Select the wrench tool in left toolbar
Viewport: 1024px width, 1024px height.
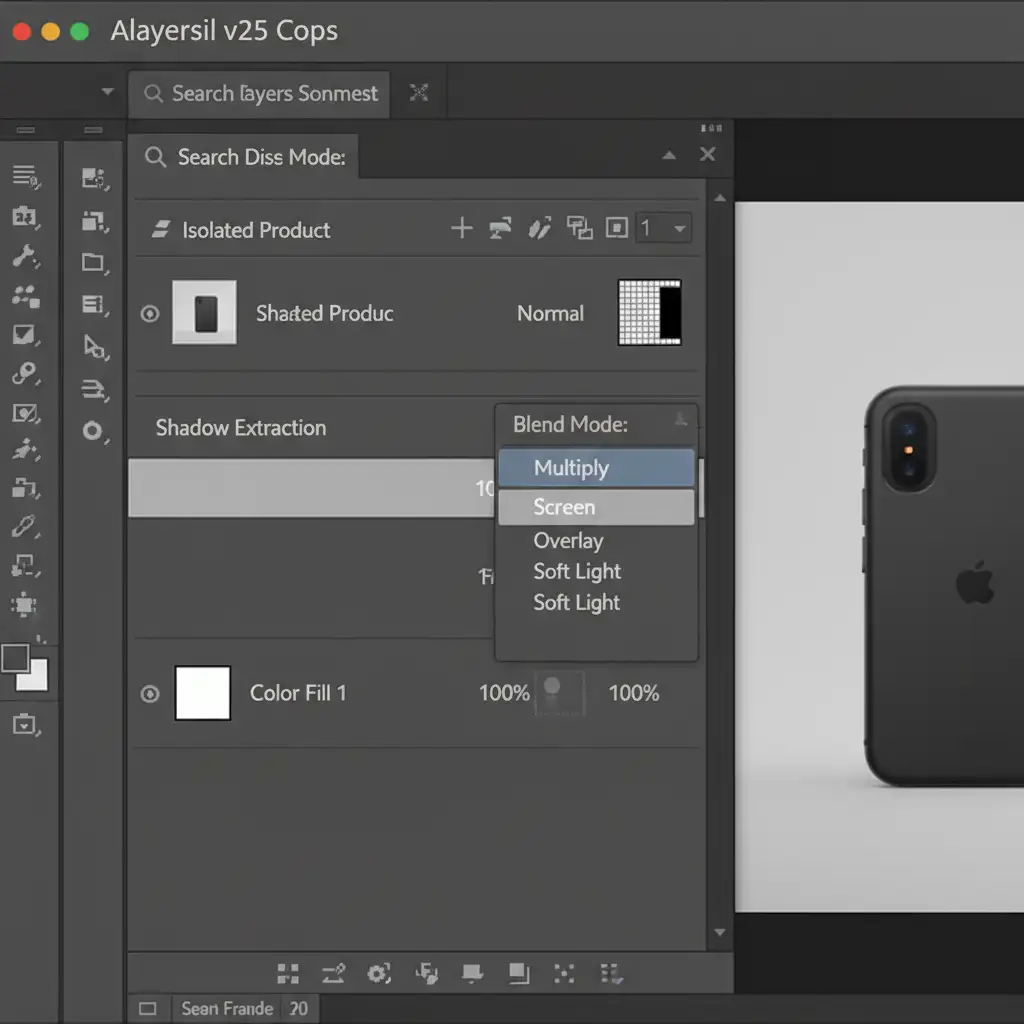[25, 256]
